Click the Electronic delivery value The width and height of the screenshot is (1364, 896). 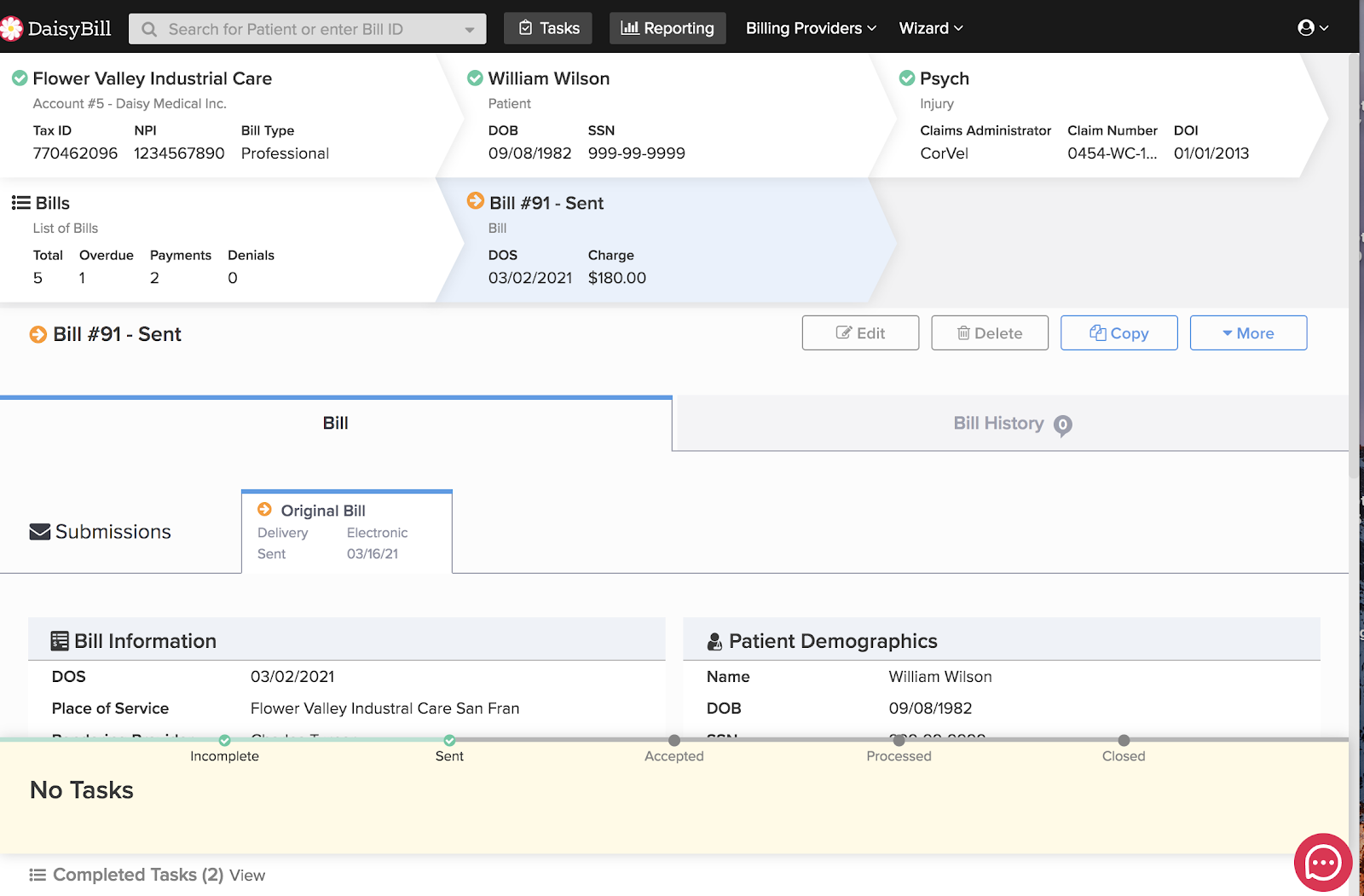(377, 533)
